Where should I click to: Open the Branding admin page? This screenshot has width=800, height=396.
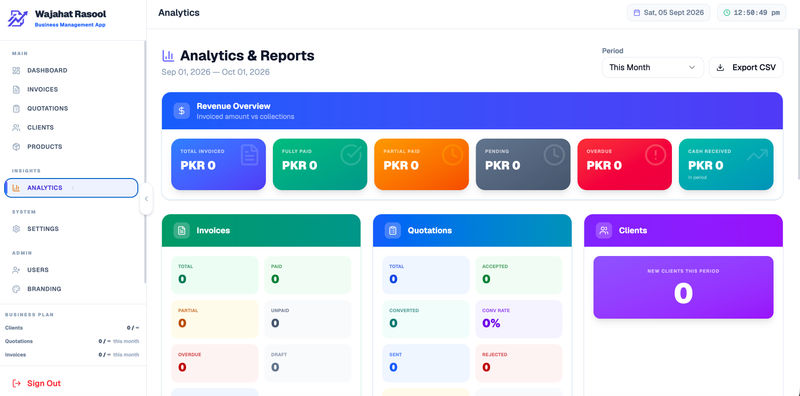71,289
